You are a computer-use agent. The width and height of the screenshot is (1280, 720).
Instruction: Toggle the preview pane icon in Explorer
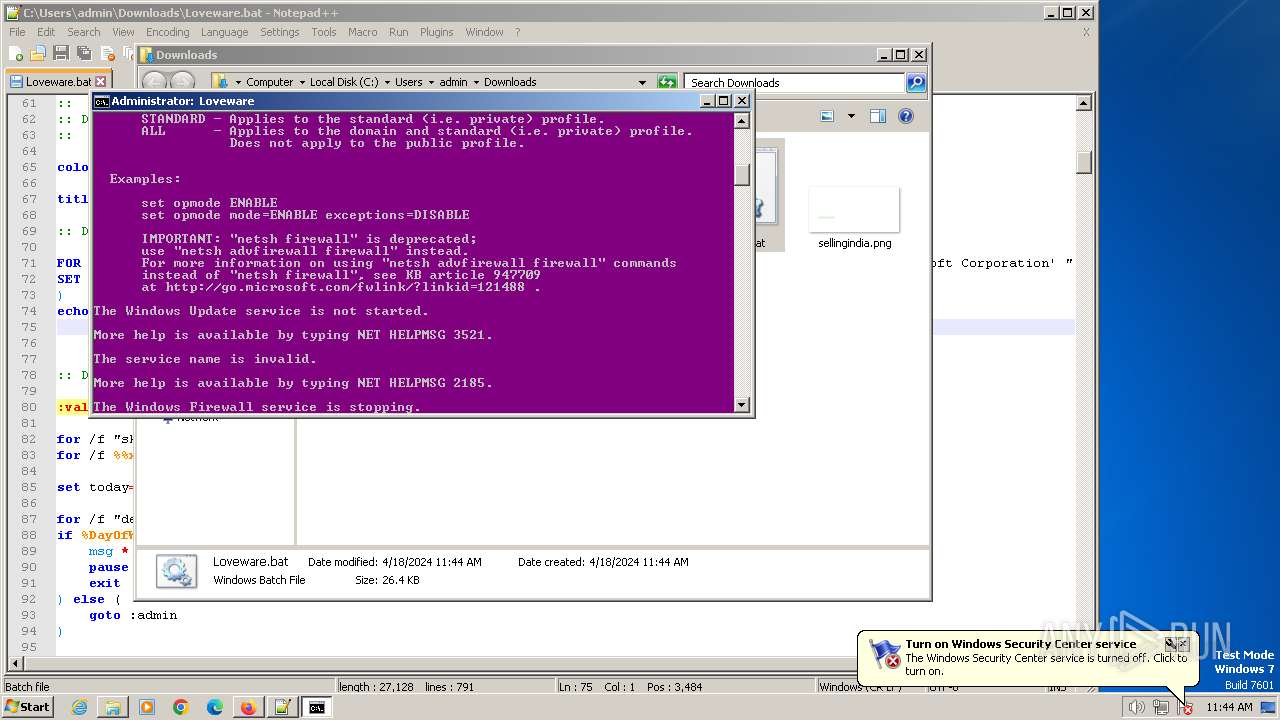coord(878,116)
